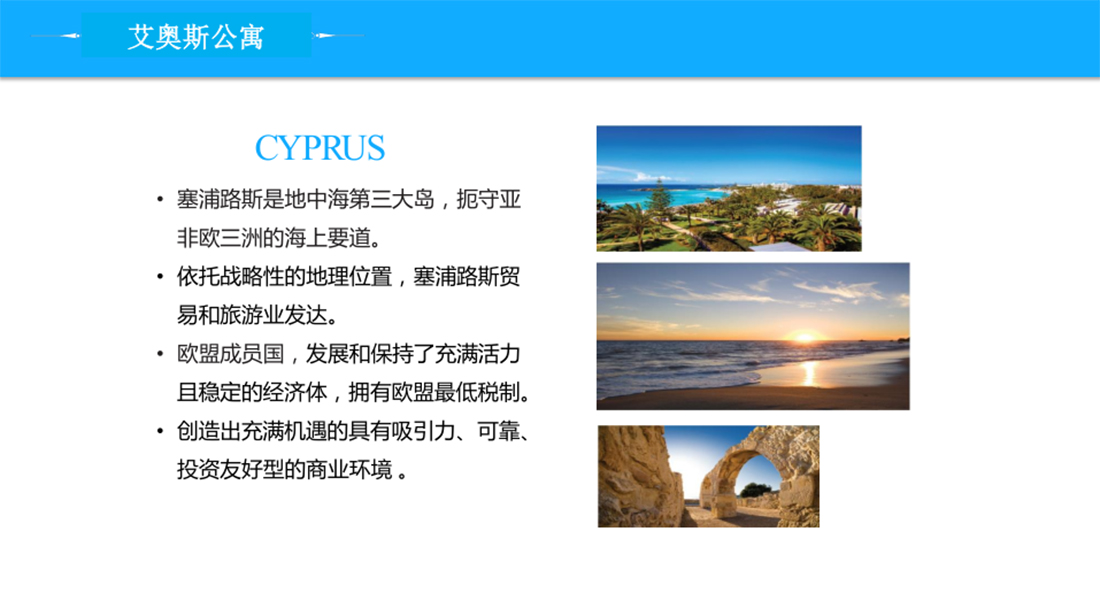Click the bullet text 塞浦路斯是地中海第三大岛

[306, 199]
